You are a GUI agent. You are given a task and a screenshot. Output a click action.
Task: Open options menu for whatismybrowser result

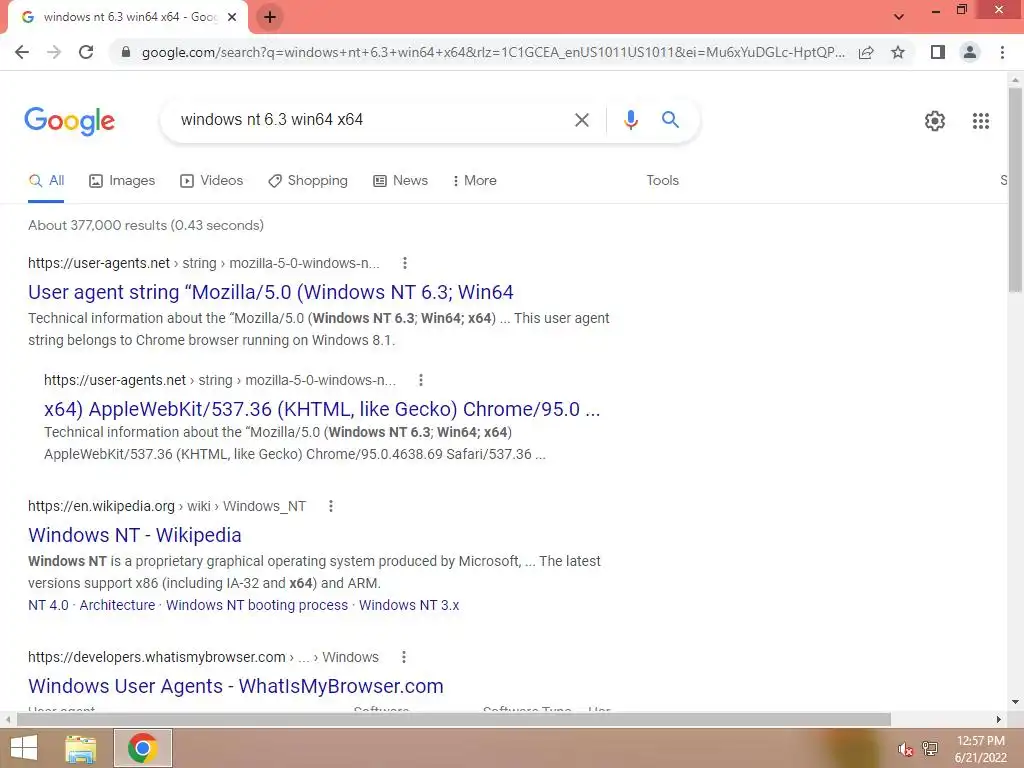pyautogui.click(x=404, y=657)
